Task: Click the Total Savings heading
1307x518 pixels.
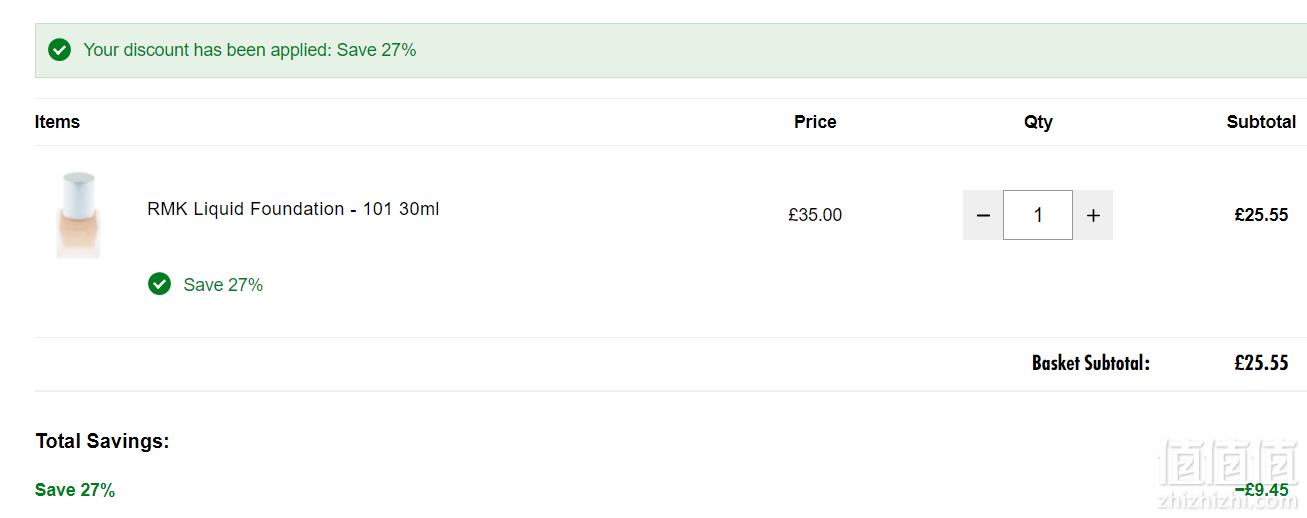Action: pyautogui.click(x=102, y=441)
